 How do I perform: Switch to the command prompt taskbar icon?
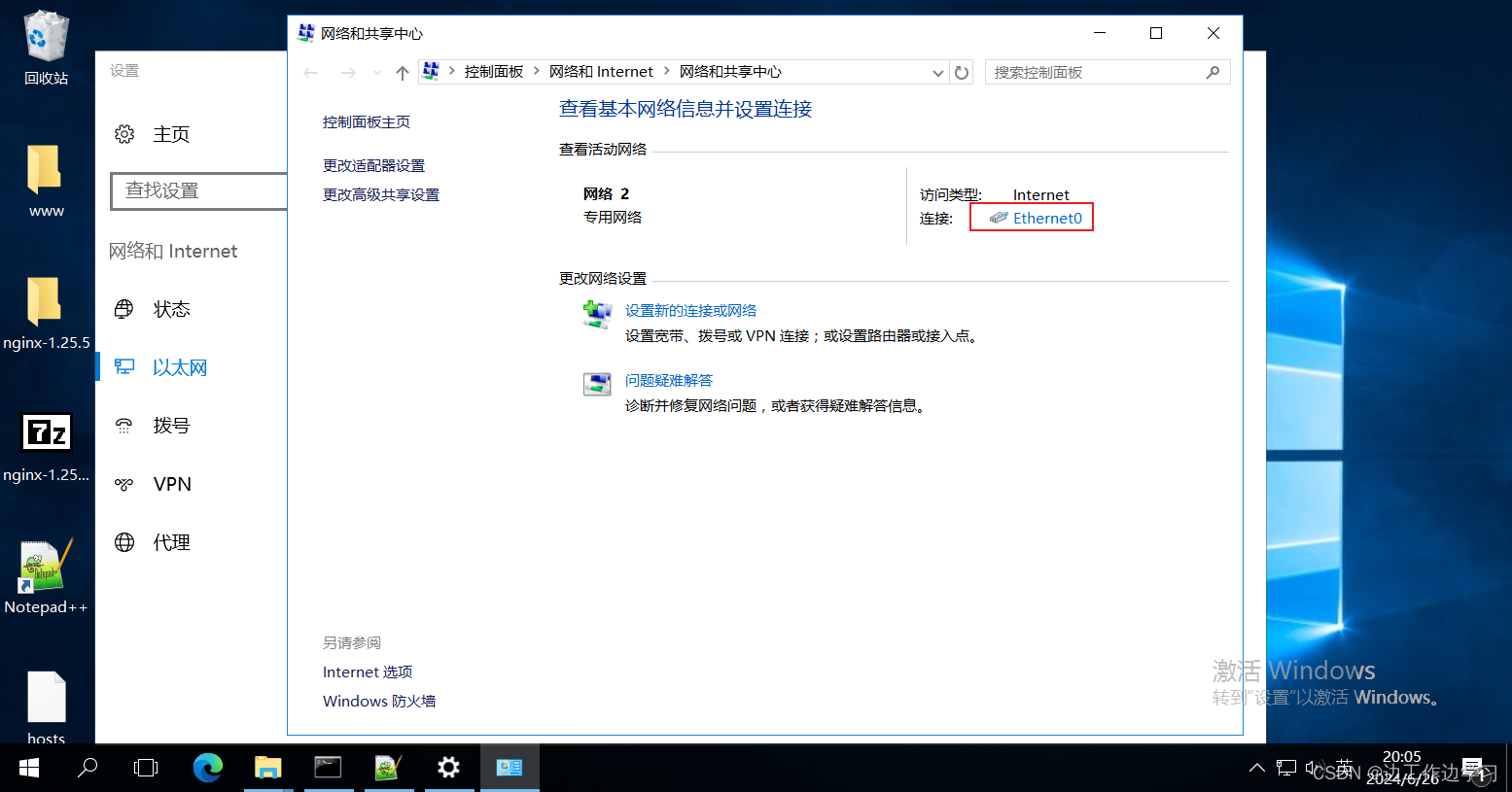tap(328, 769)
